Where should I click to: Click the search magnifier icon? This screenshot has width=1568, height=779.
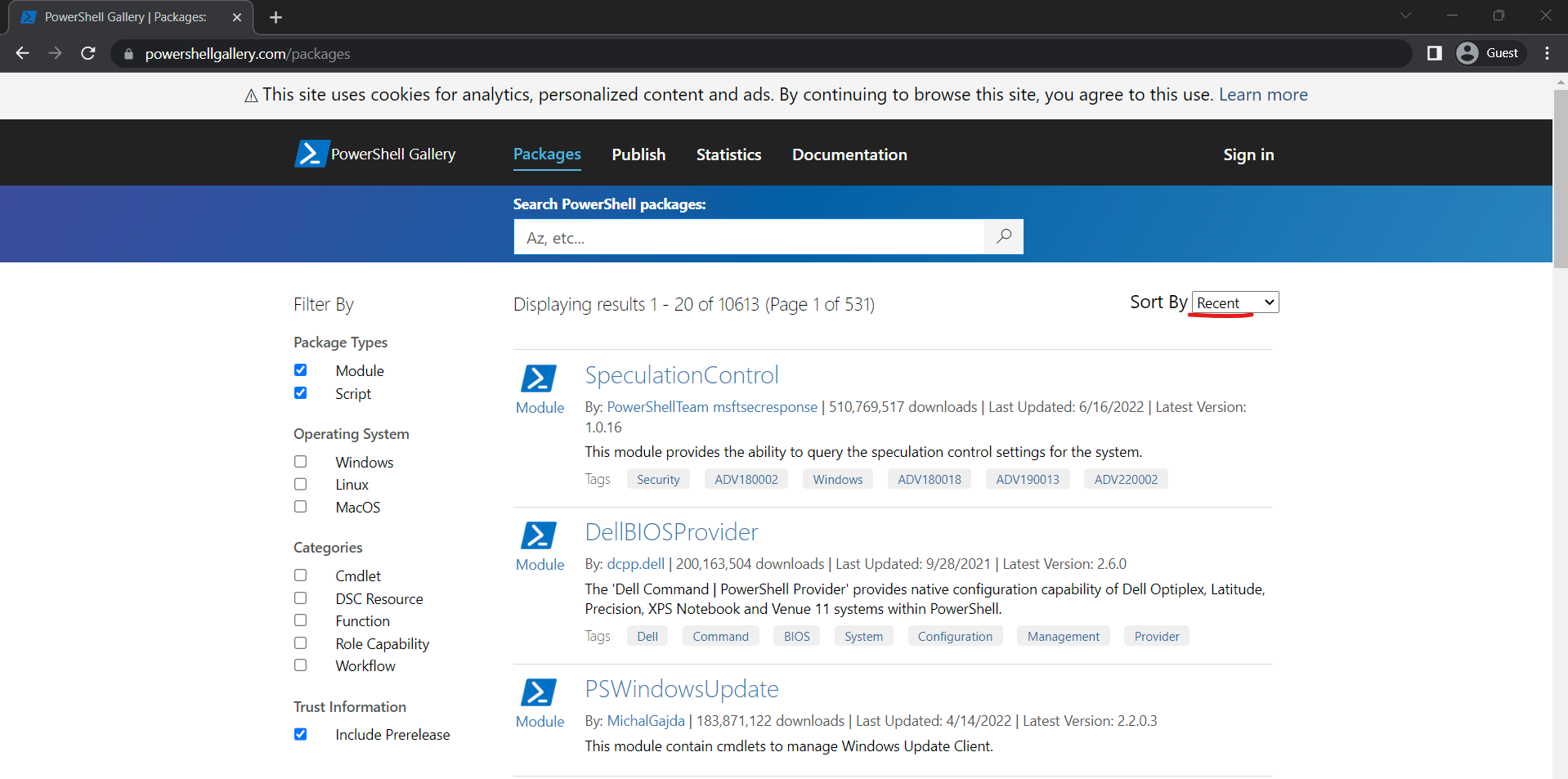point(1003,236)
